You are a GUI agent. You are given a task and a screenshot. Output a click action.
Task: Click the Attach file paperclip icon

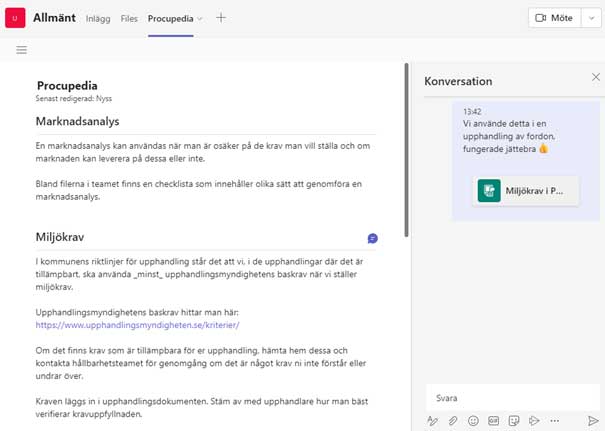tap(453, 421)
